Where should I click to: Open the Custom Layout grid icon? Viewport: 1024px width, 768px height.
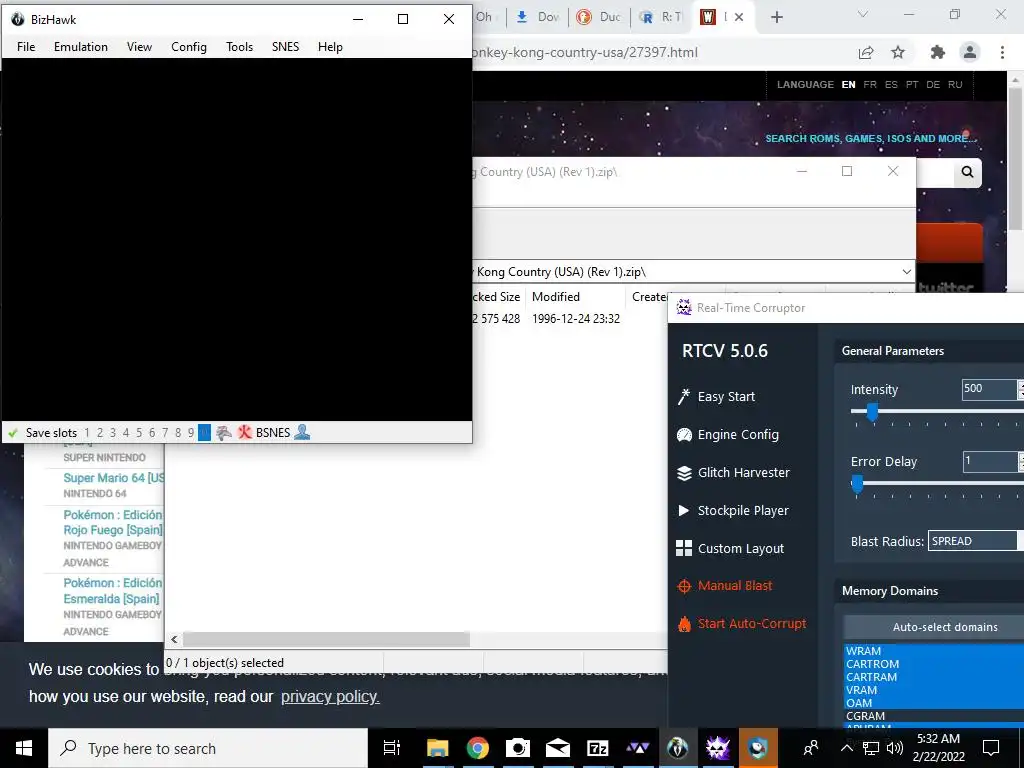tap(684, 549)
